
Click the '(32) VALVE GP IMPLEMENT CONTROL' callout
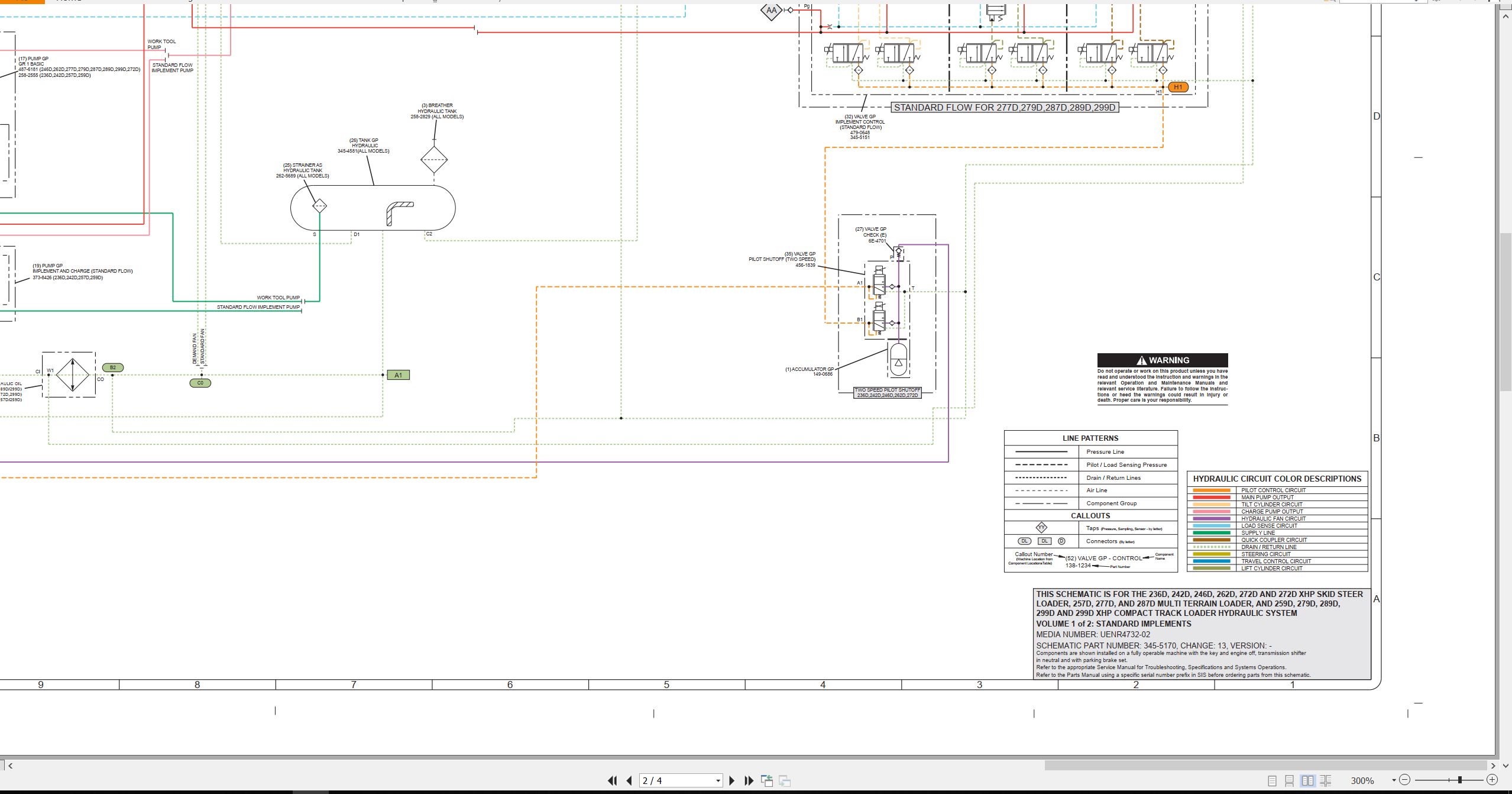860,127
